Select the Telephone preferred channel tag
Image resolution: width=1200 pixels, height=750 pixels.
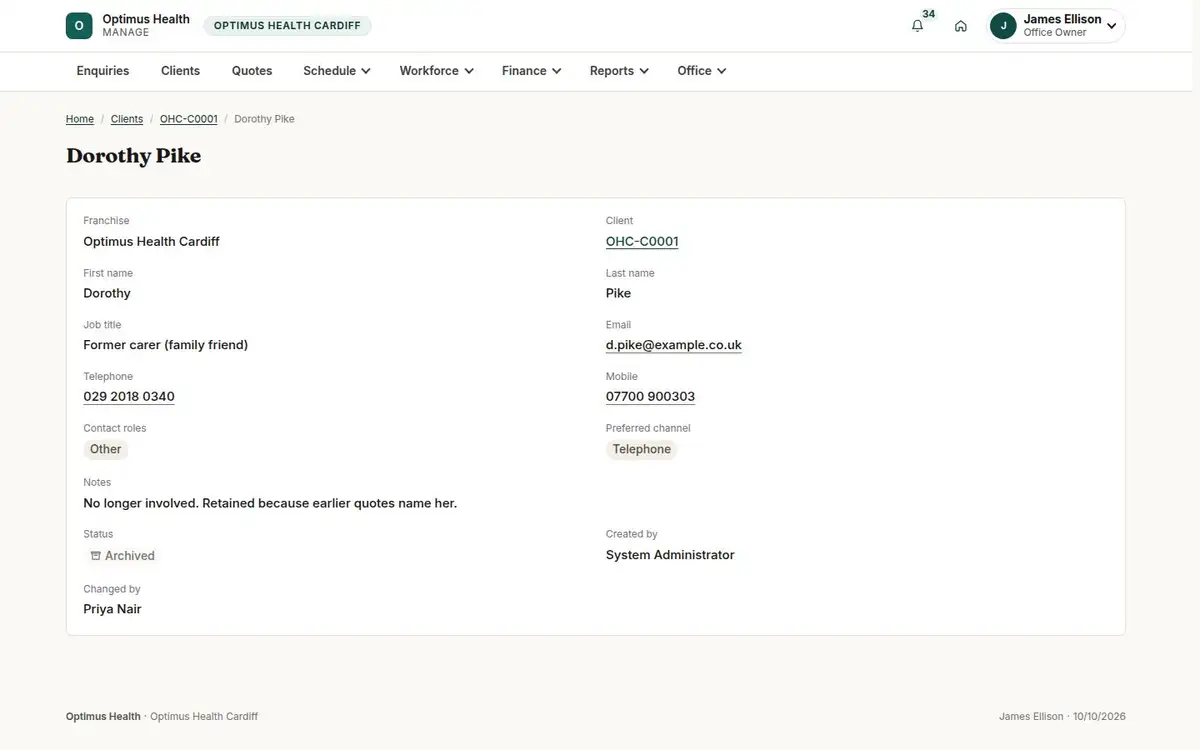642,450
